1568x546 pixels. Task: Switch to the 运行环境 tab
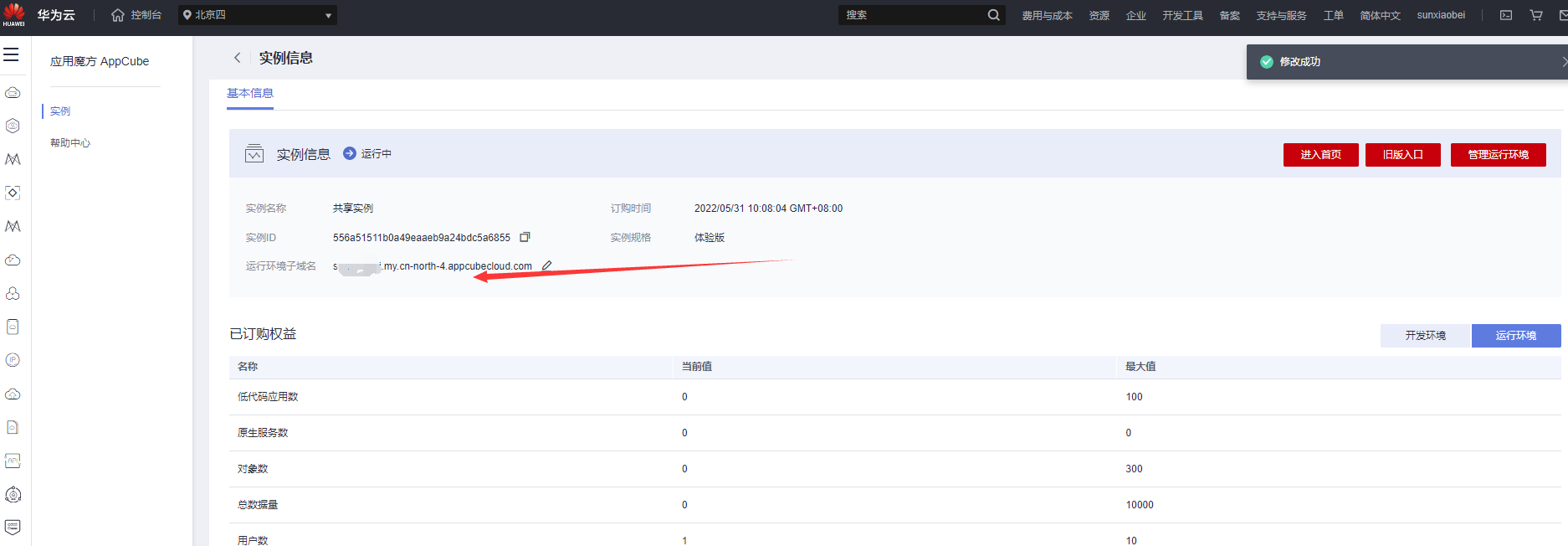click(x=1515, y=335)
